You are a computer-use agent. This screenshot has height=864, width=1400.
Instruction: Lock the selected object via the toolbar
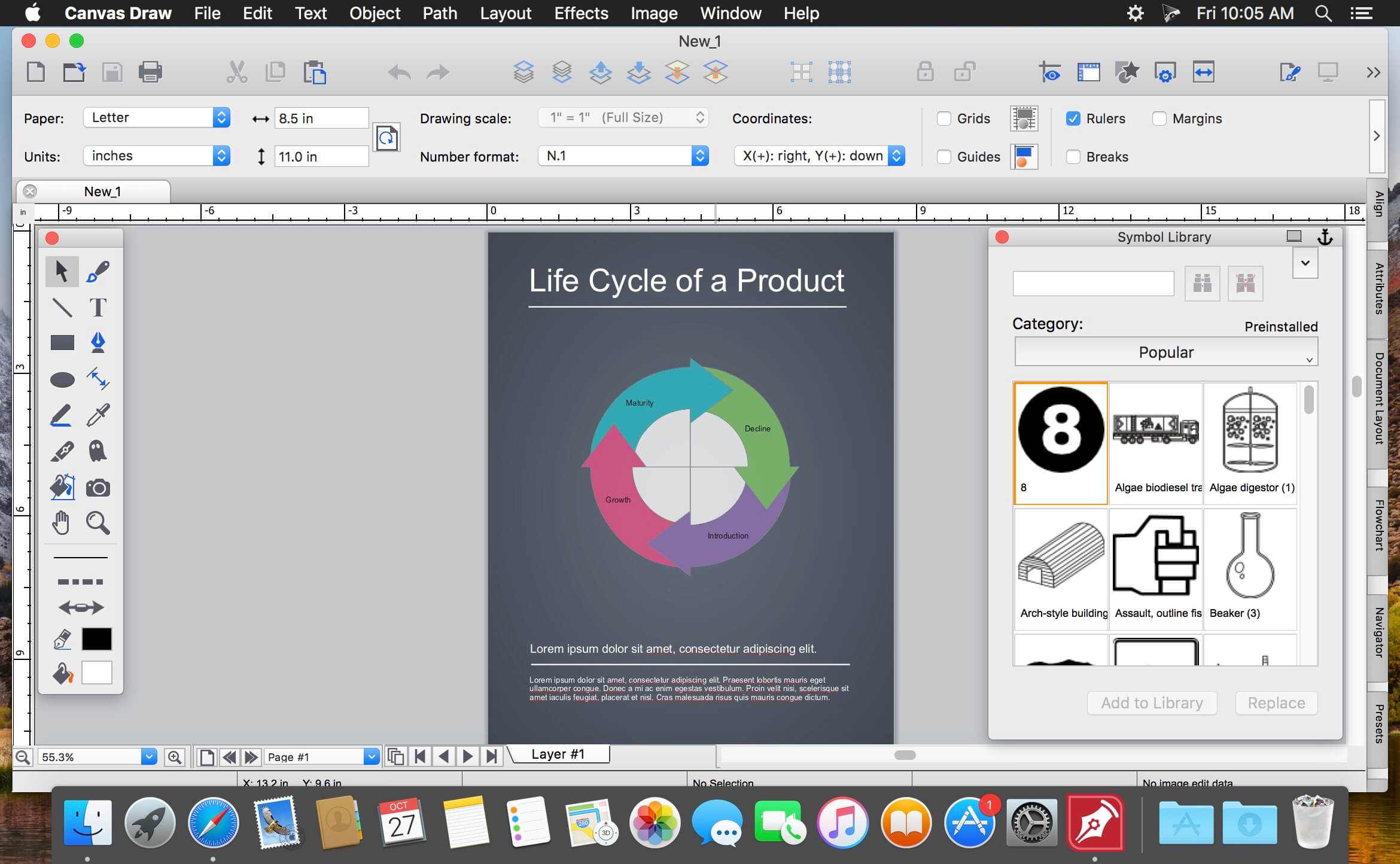click(x=924, y=72)
